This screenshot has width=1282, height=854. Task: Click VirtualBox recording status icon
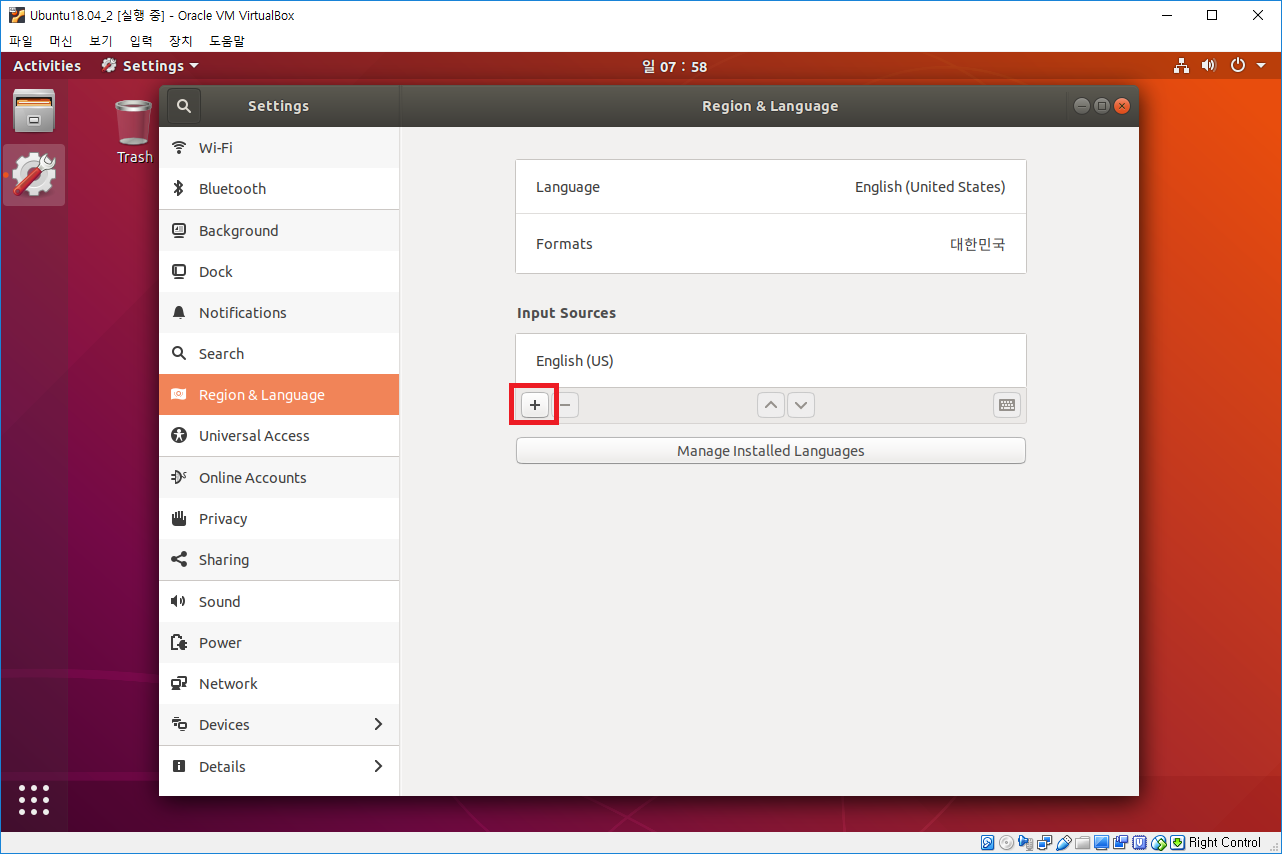click(x=1121, y=843)
